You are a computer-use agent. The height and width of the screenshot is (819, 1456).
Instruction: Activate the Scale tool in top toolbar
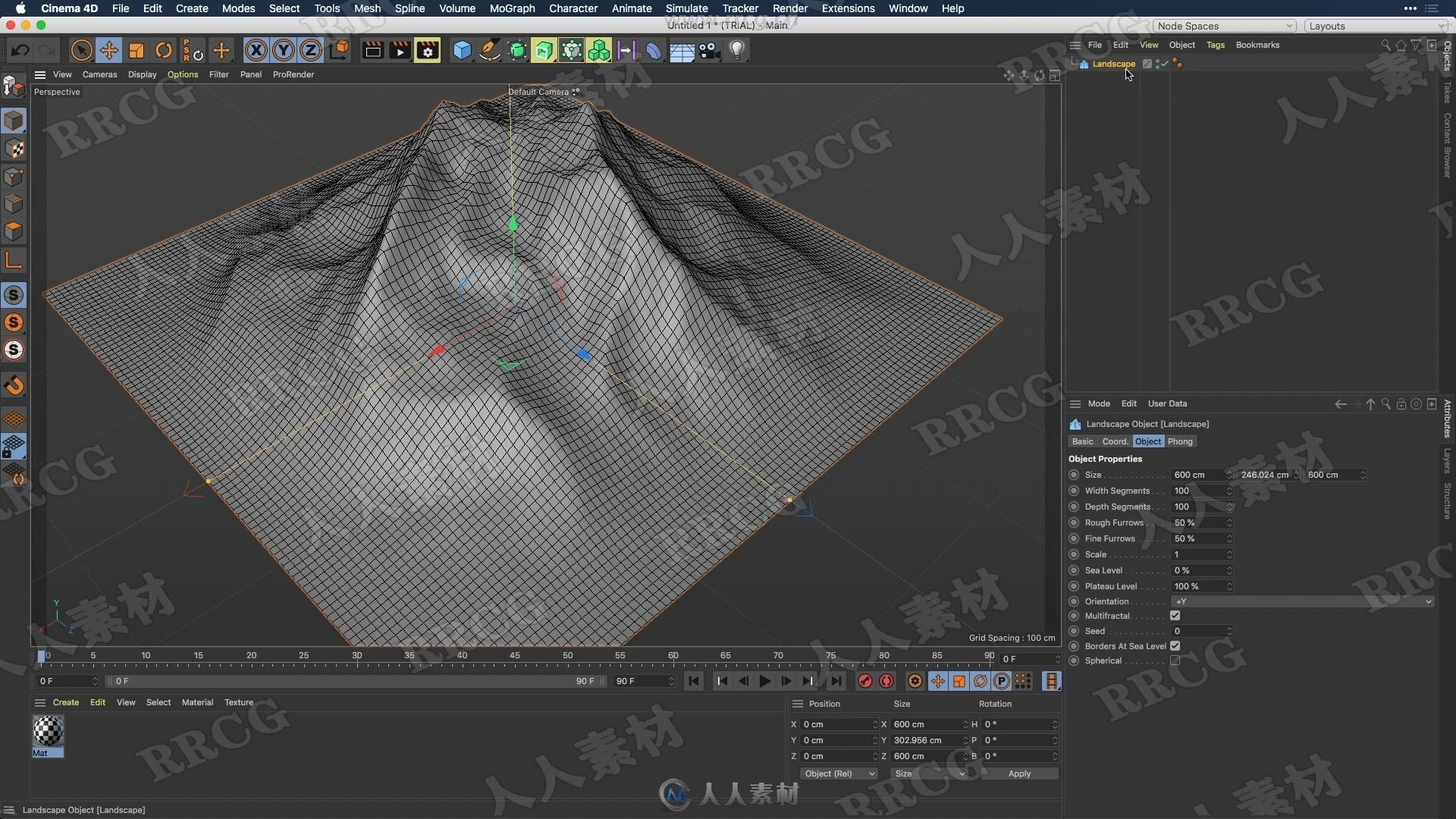click(136, 51)
